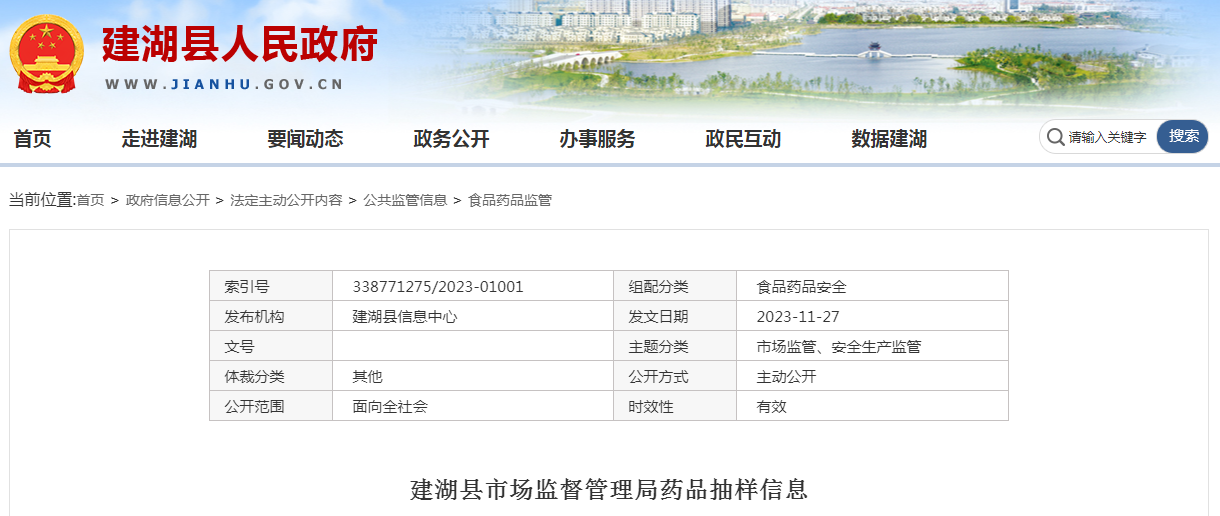The width and height of the screenshot is (1220, 516).
Task: Click the 体裁分类 label cell
Action: 271,376
